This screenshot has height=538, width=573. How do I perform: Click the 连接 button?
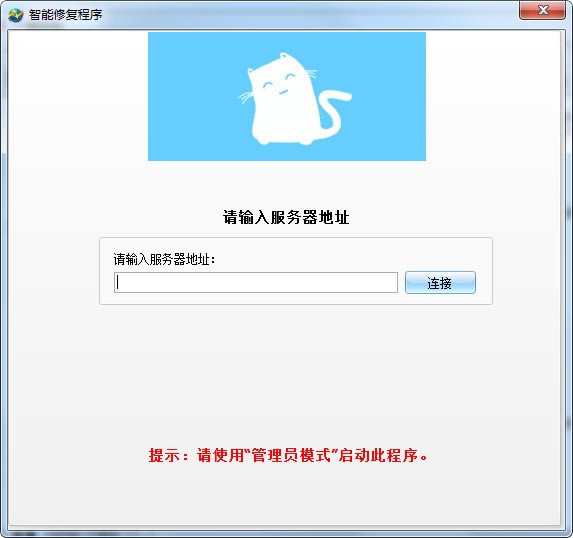coord(440,282)
